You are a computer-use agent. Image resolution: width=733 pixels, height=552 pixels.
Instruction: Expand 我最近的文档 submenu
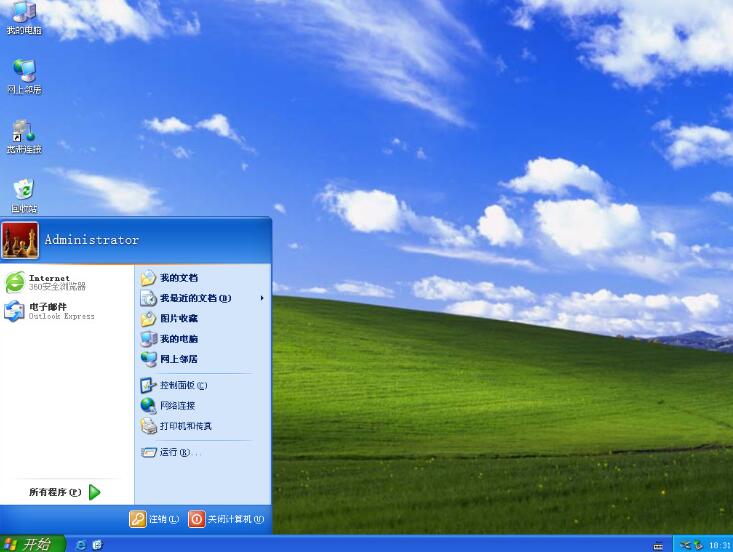coord(202,298)
